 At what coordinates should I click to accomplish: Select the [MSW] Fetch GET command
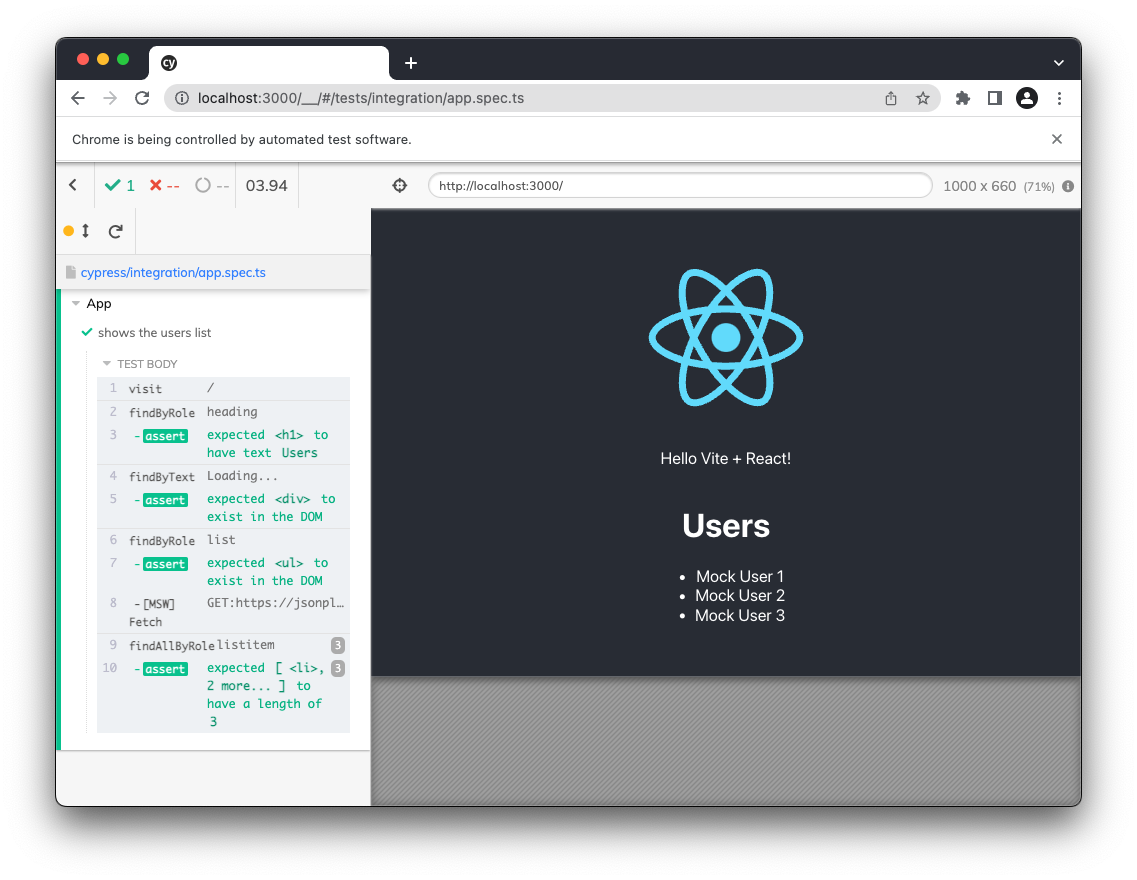[x=223, y=612]
